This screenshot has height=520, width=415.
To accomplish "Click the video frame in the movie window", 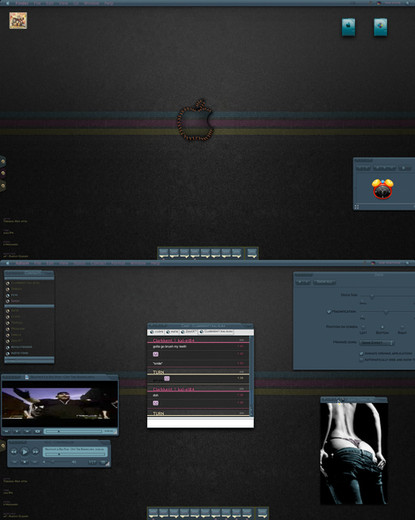I will click(60, 403).
